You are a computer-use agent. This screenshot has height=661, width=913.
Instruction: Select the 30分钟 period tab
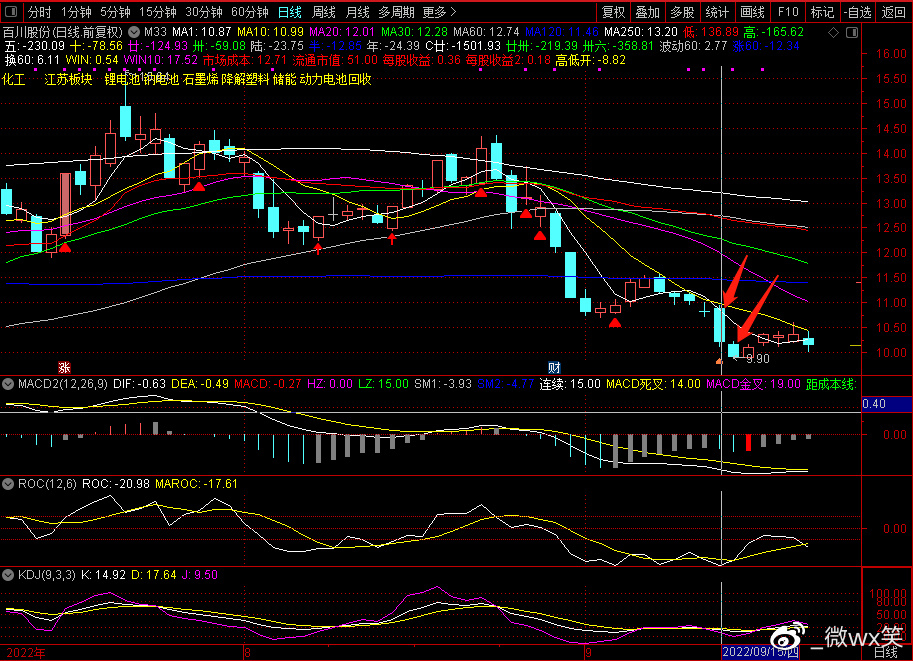click(x=204, y=13)
